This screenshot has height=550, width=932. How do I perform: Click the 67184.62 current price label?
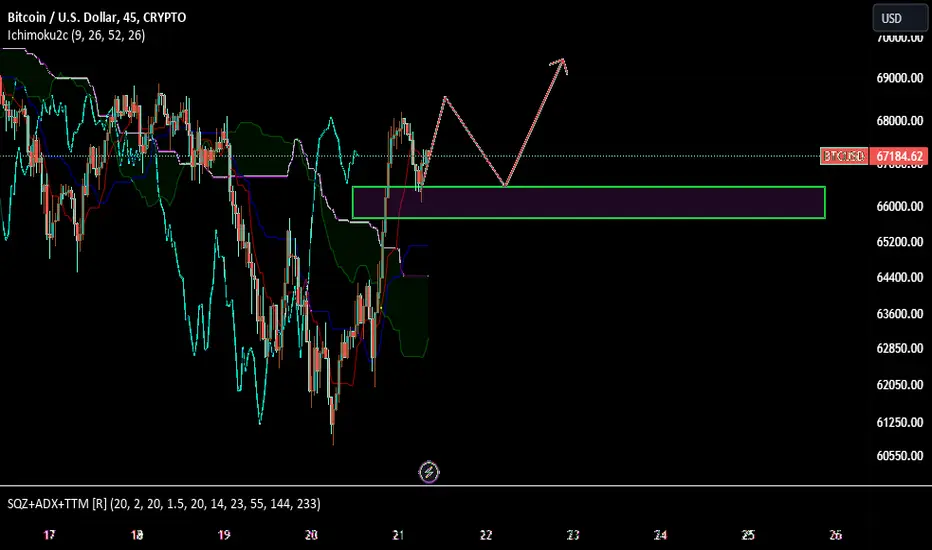coord(899,156)
